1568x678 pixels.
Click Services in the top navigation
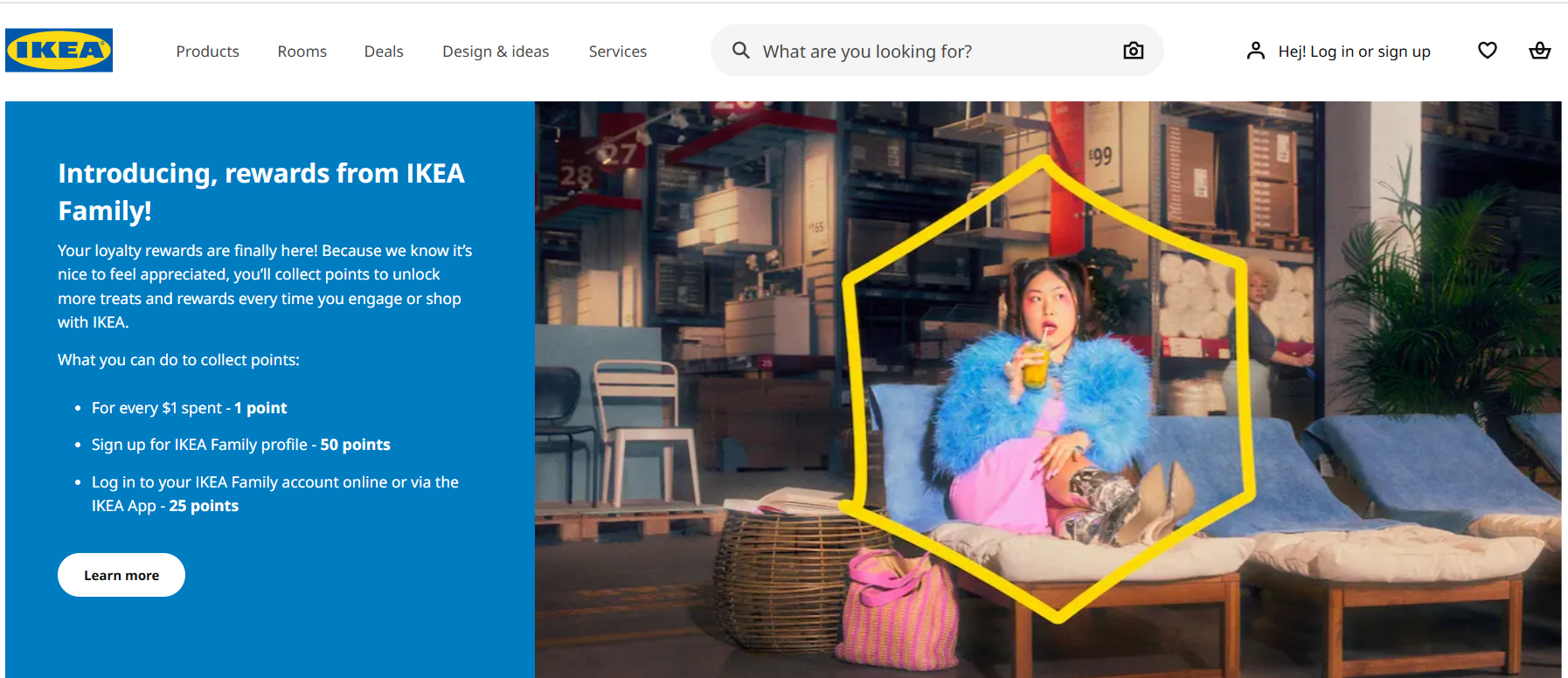pos(617,52)
